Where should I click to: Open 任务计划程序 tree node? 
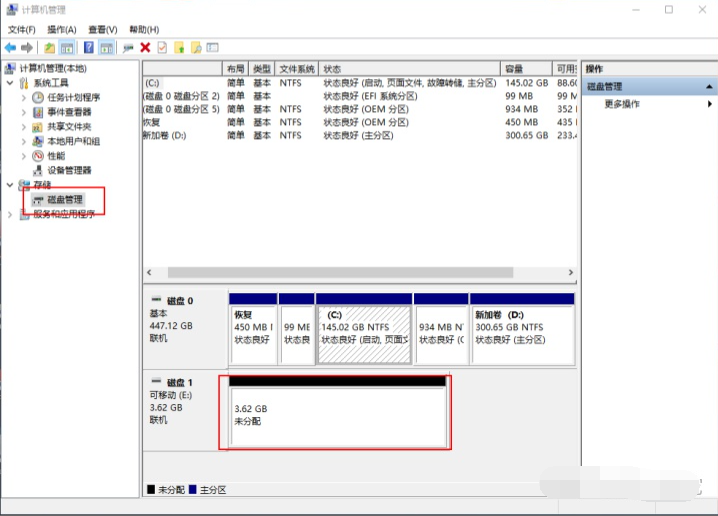(x=73, y=98)
